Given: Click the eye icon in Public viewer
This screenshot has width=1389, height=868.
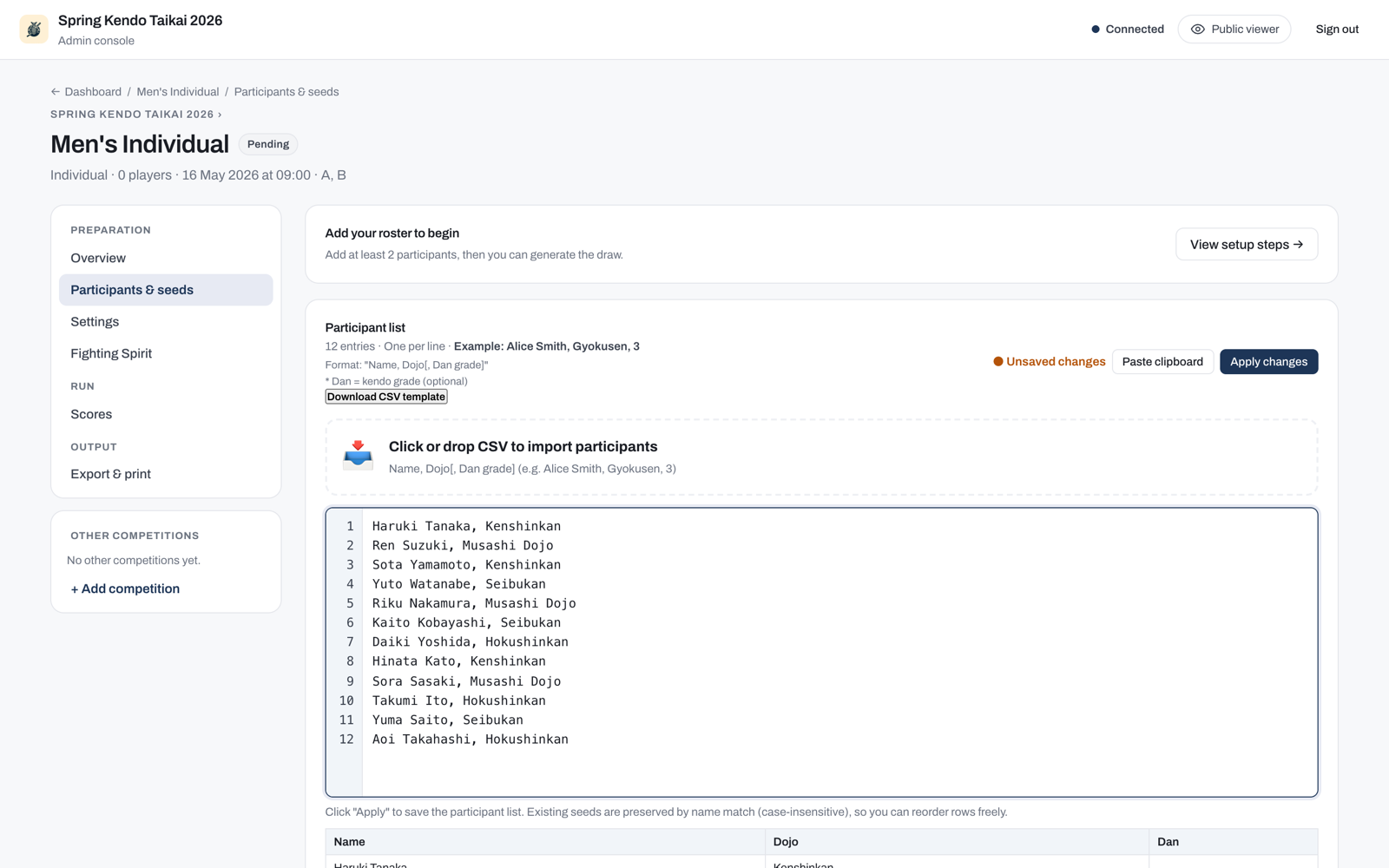Looking at the screenshot, I should pyautogui.click(x=1197, y=30).
